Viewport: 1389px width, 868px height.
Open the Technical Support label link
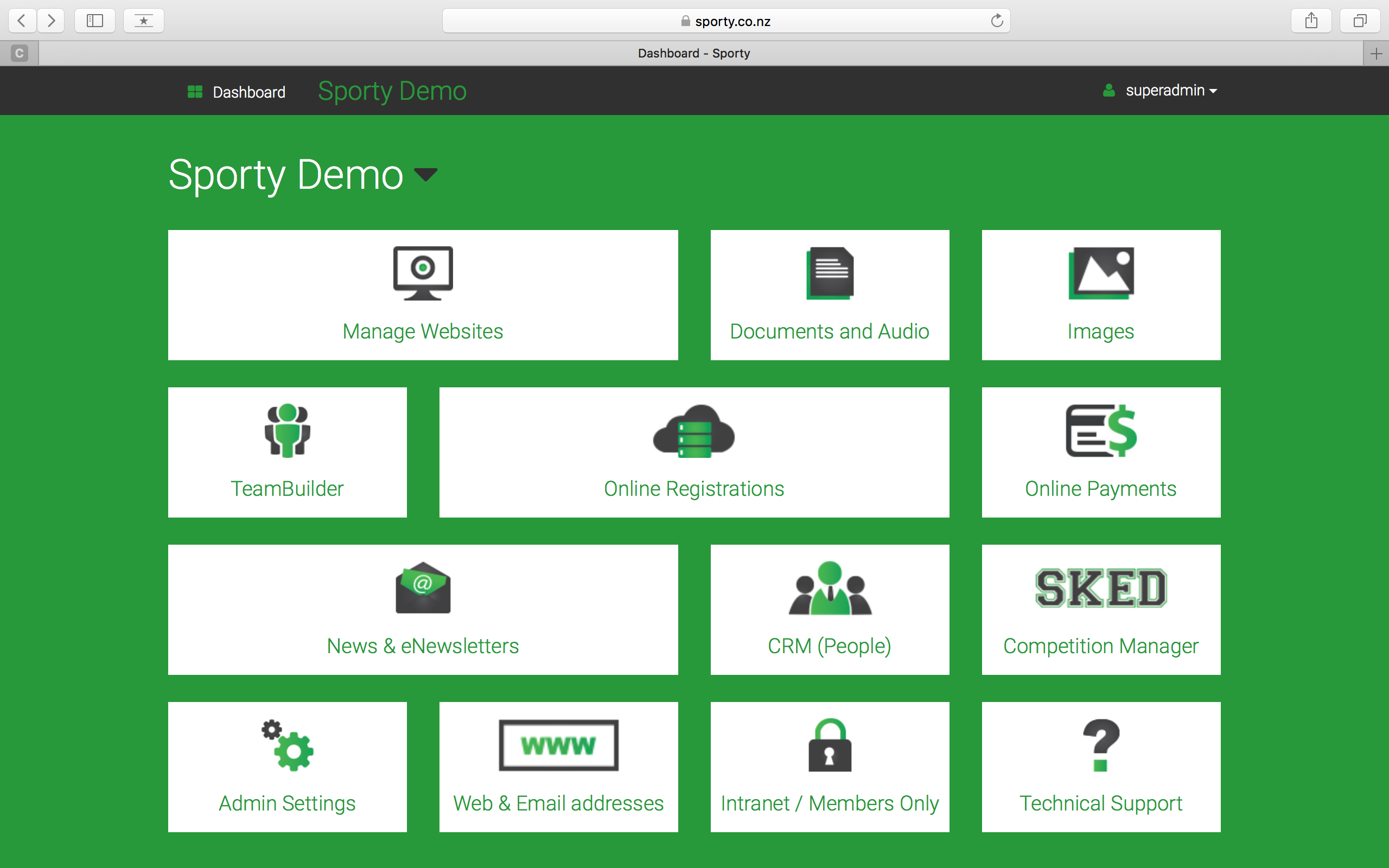[1101, 803]
